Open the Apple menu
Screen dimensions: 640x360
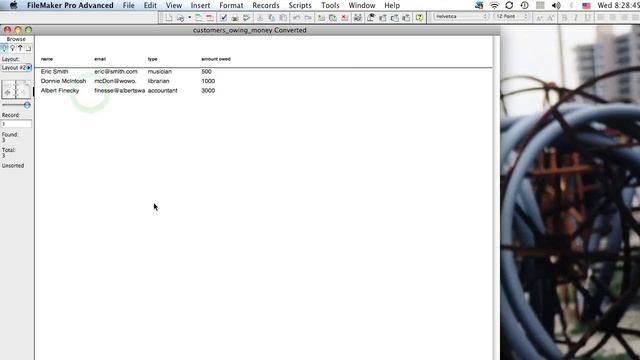[x=13, y=5]
